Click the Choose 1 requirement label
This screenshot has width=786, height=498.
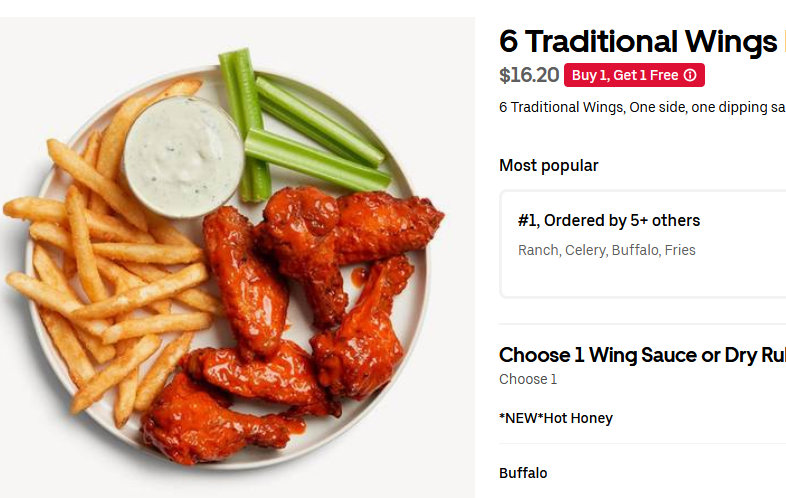click(528, 379)
